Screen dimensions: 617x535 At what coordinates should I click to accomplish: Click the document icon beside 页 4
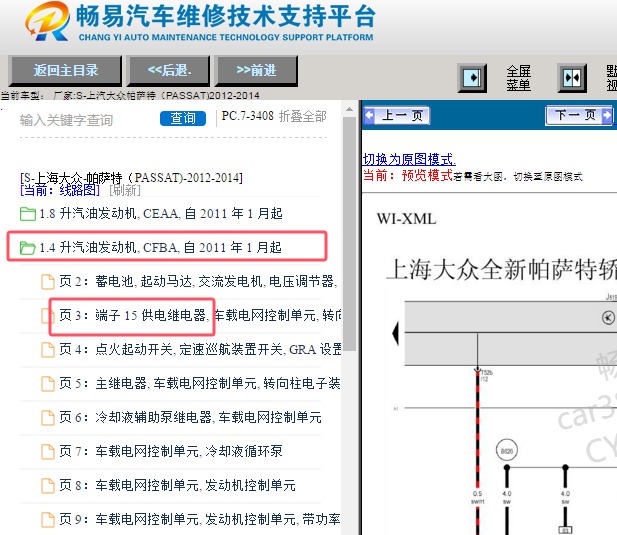[48, 350]
